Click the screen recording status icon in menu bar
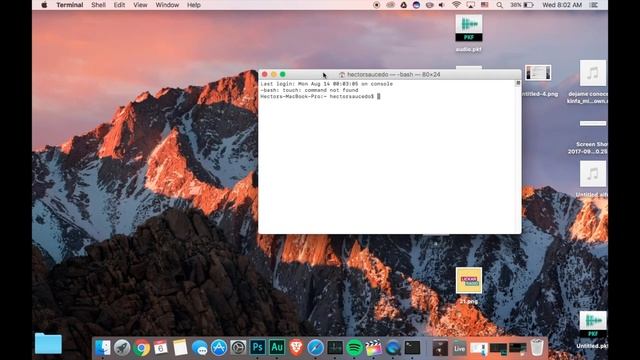 click(x=377, y=5)
